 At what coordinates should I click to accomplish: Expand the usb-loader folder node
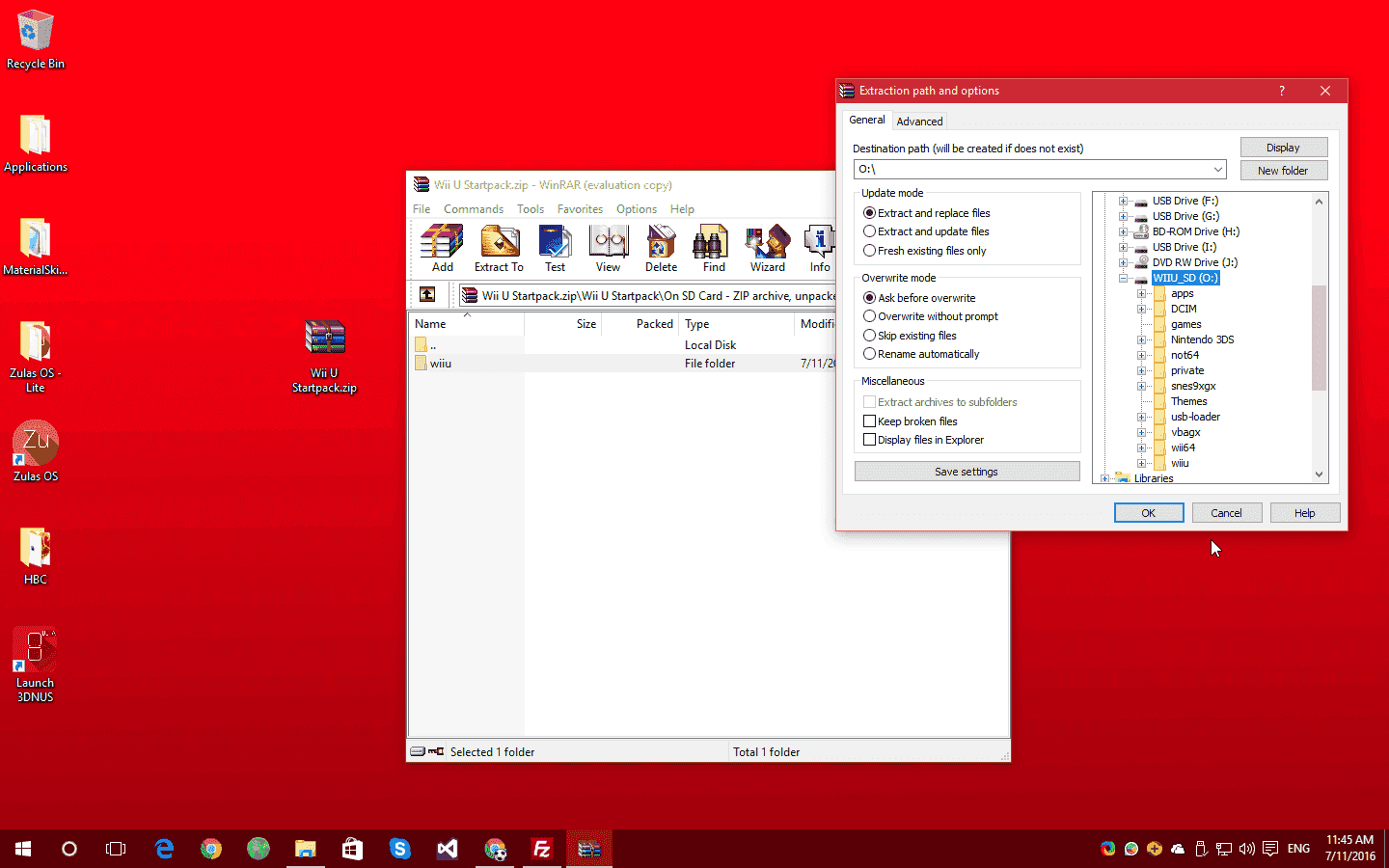click(x=1141, y=417)
